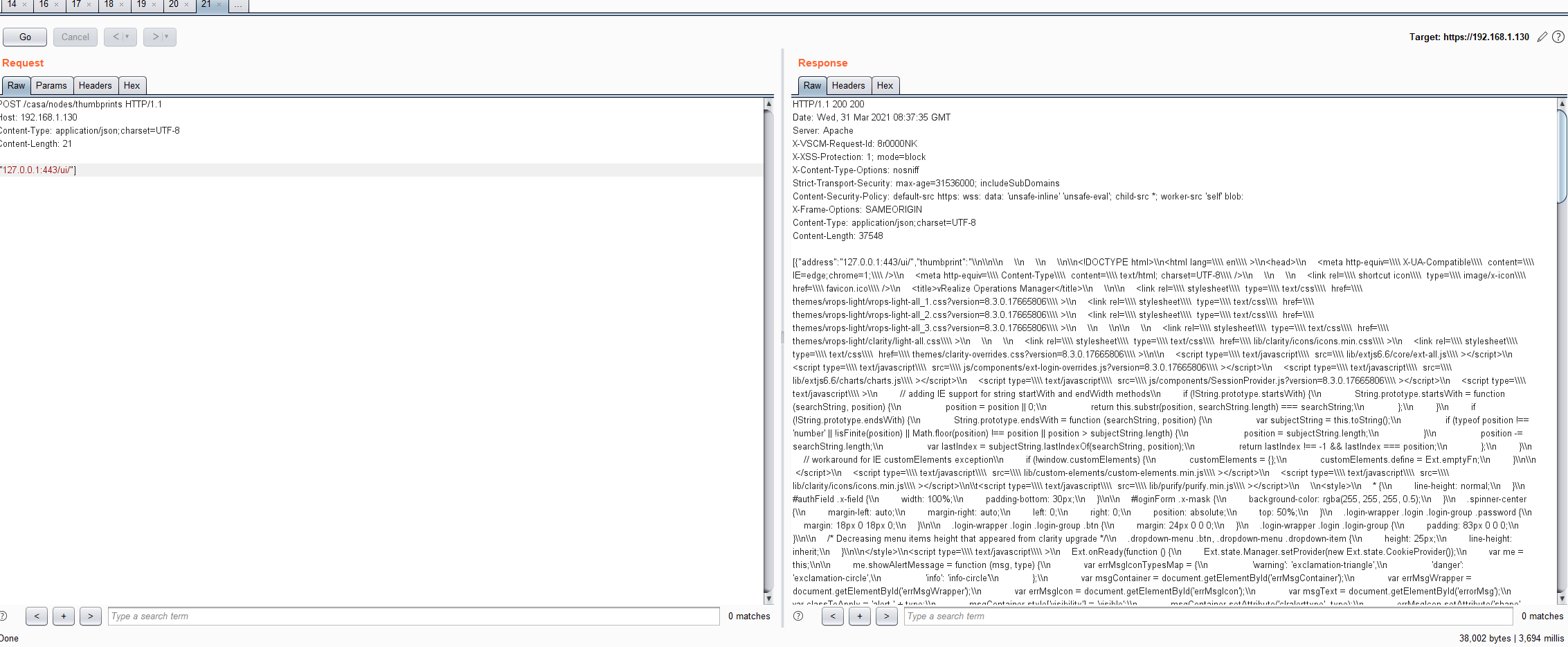Close Repeater tab 14

click(x=24, y=5)
